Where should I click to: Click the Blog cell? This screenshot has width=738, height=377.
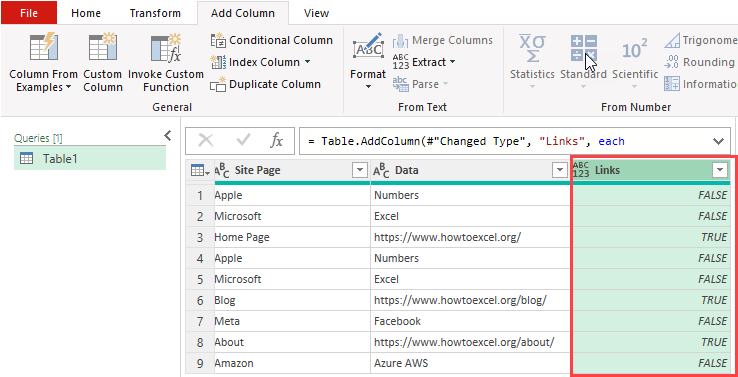[292, 300]
